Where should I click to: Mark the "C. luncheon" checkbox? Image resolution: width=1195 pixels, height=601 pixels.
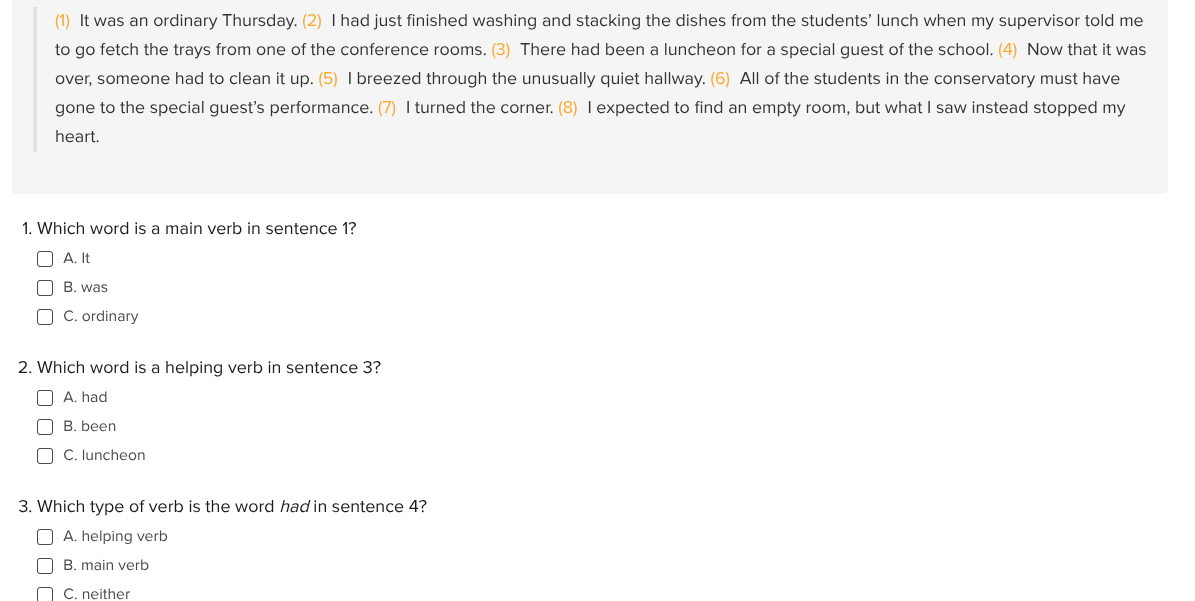point(45,456)
